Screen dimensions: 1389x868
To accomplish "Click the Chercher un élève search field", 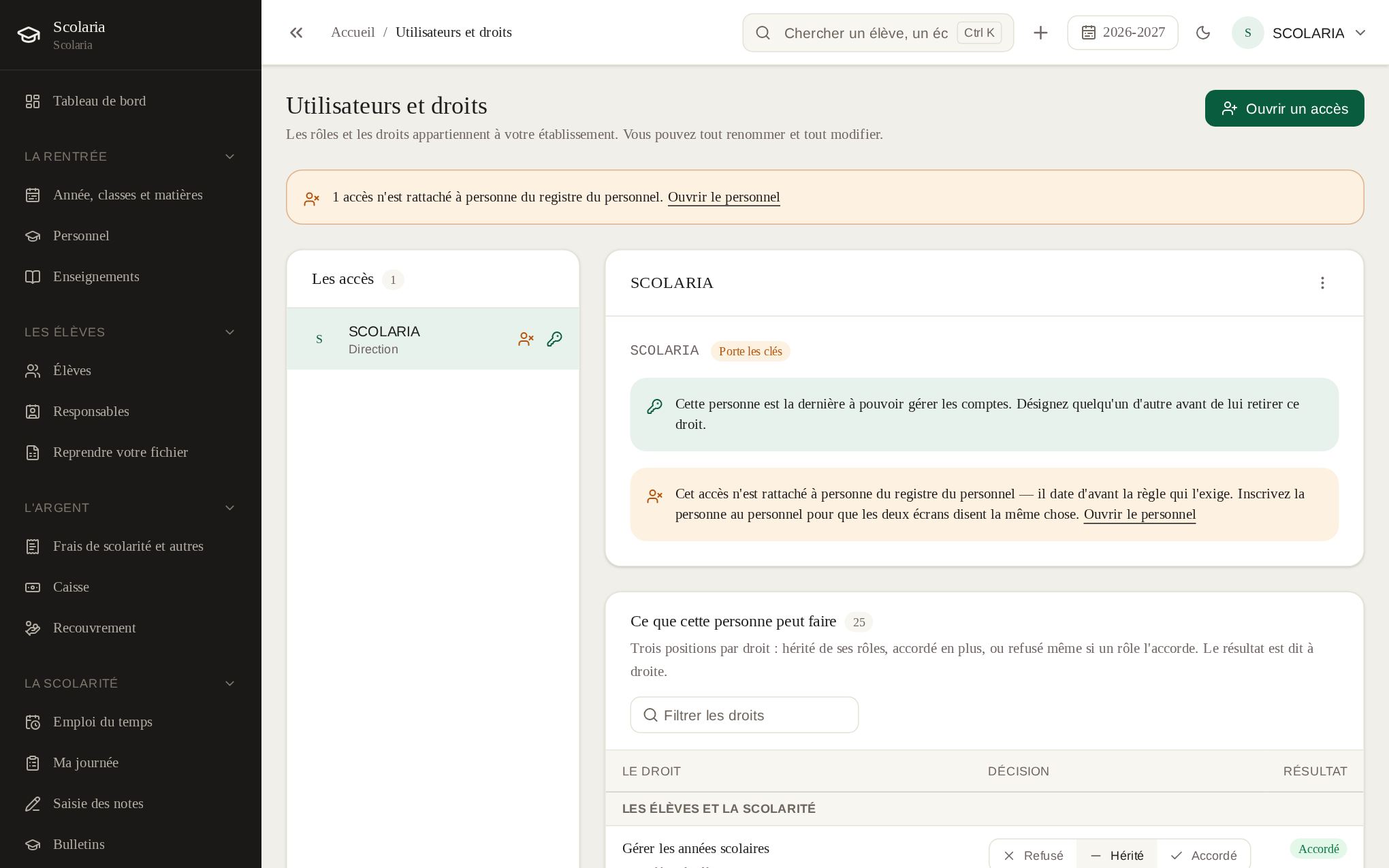I will 878,33.
